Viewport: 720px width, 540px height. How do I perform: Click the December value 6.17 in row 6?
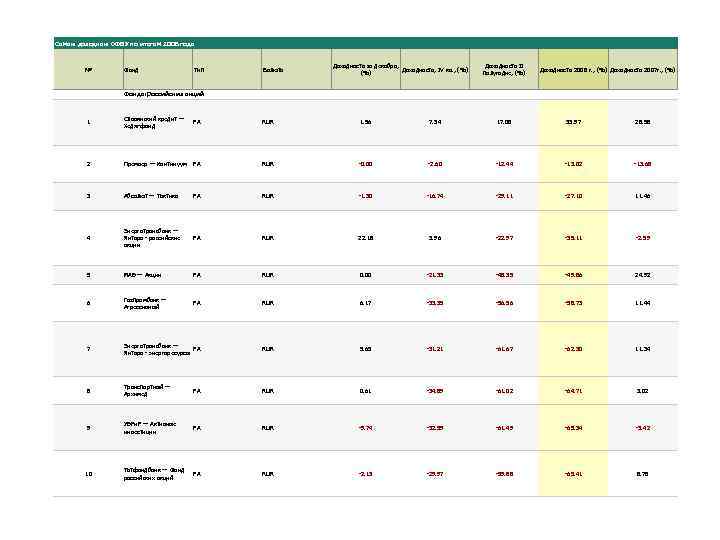coord(366,303)
